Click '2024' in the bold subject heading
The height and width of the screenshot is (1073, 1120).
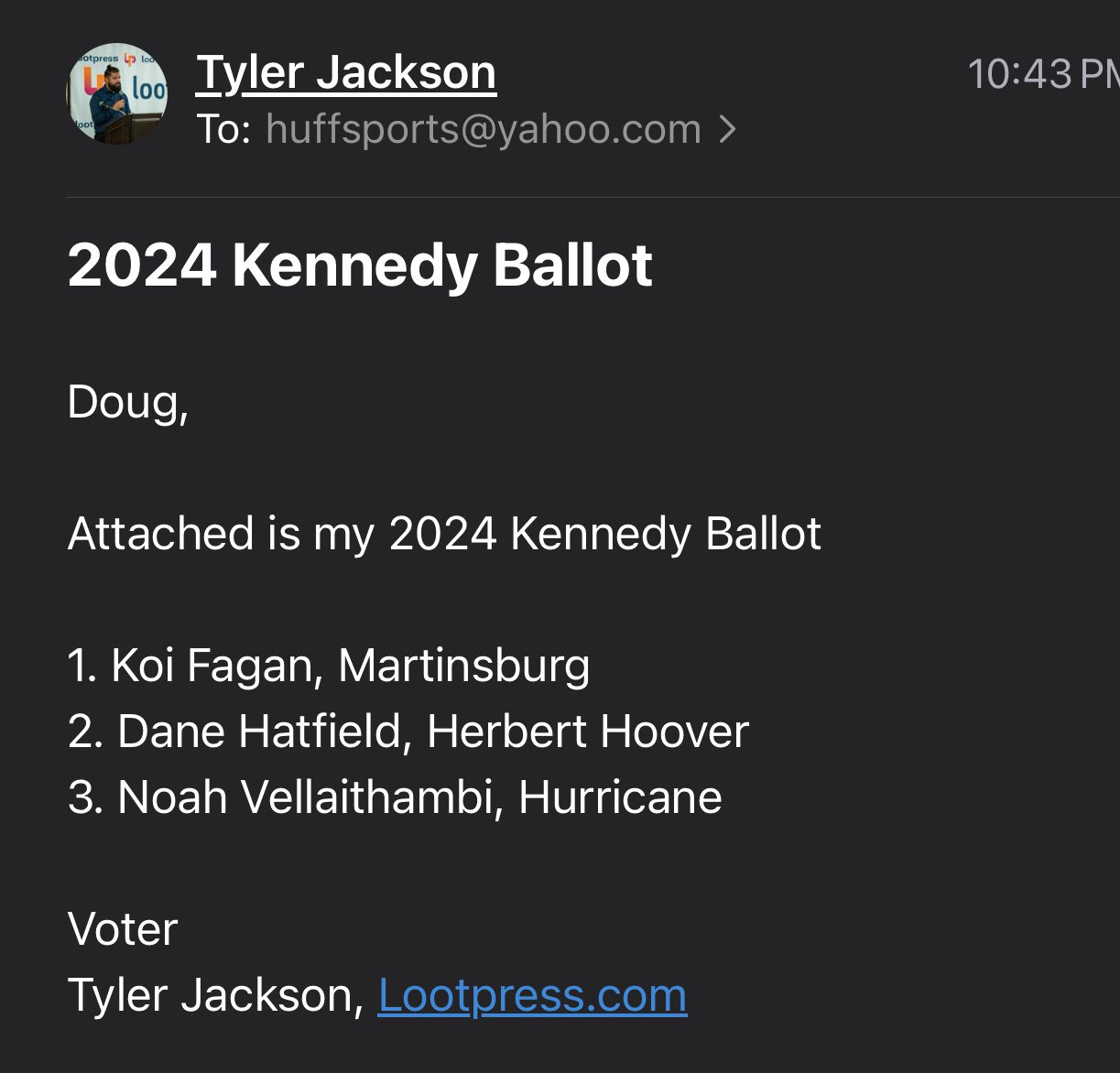142,266
